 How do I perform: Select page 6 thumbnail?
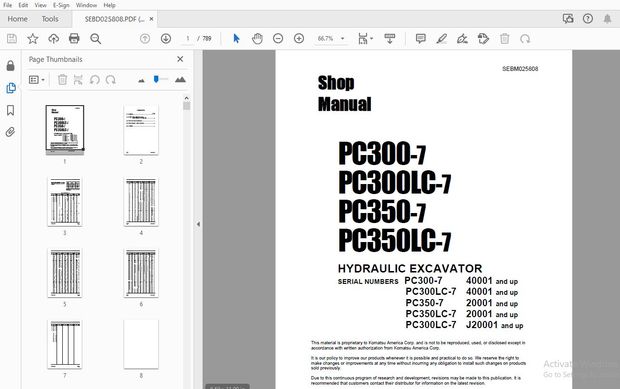tap(141, 273)
